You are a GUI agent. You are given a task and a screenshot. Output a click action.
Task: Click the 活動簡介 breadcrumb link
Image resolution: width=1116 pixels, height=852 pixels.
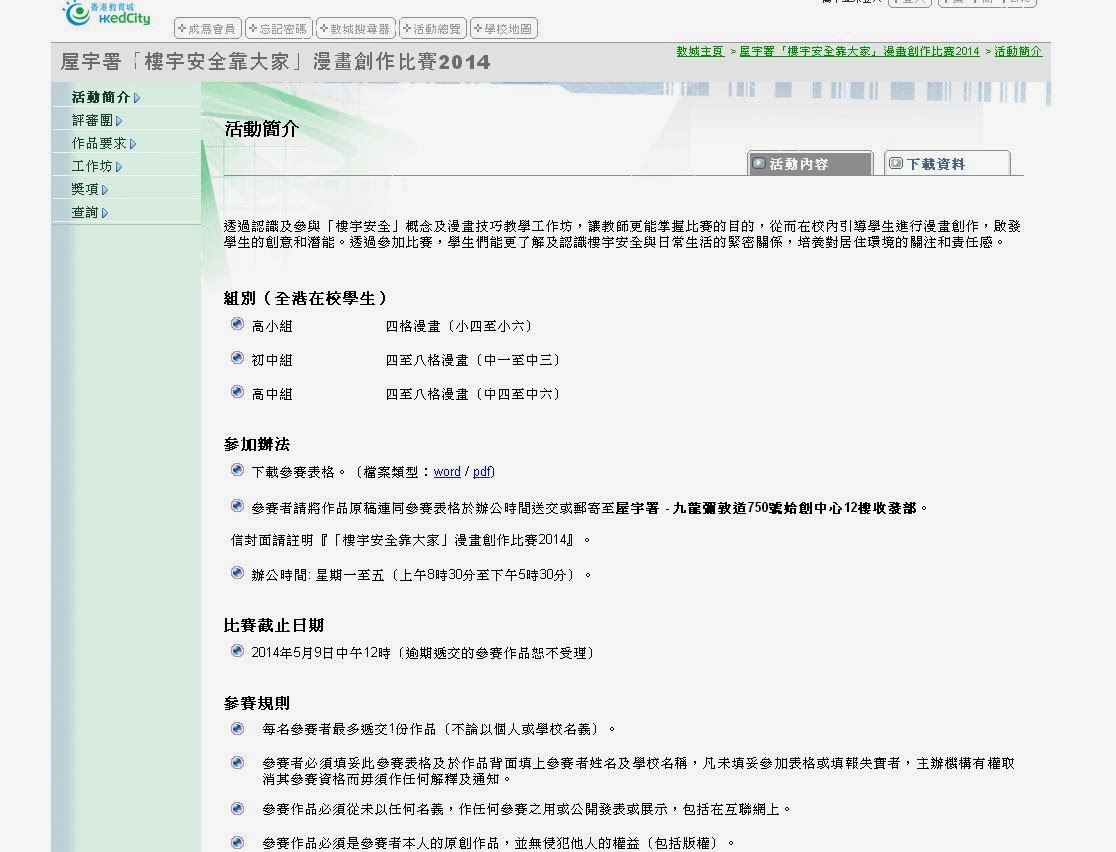(x=1018, y=51)
